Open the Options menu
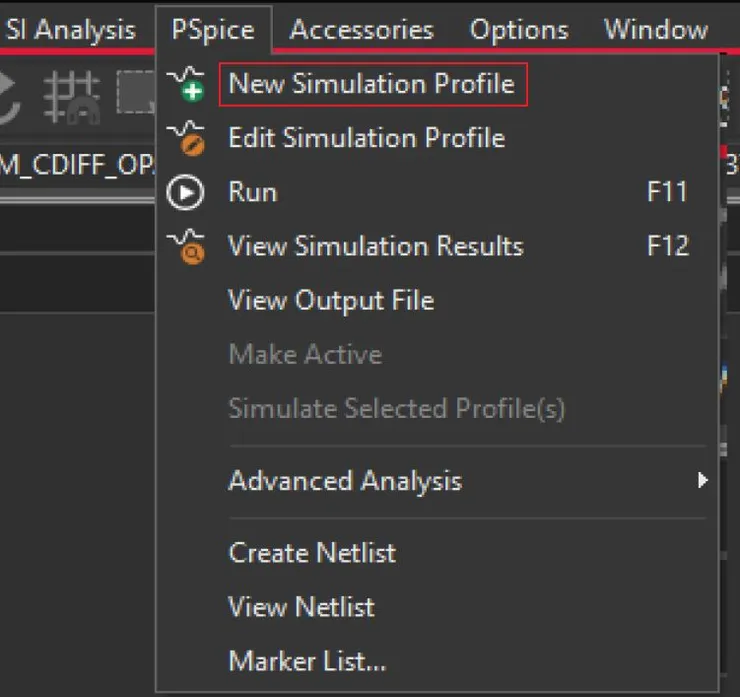 pos(518,30)
